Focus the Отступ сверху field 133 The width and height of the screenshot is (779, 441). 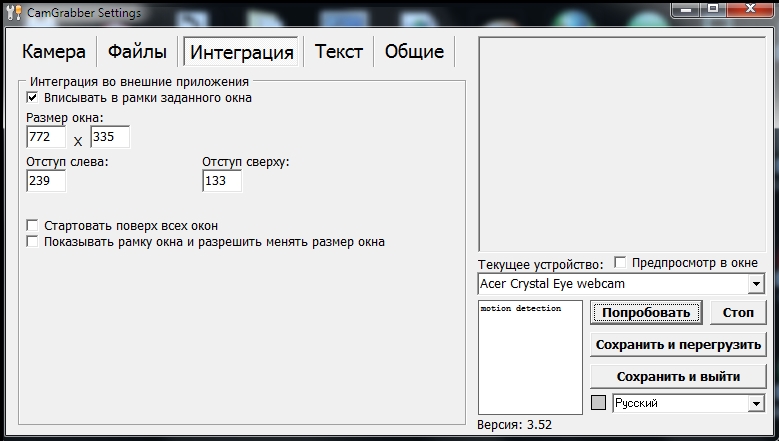pos(222,181)
